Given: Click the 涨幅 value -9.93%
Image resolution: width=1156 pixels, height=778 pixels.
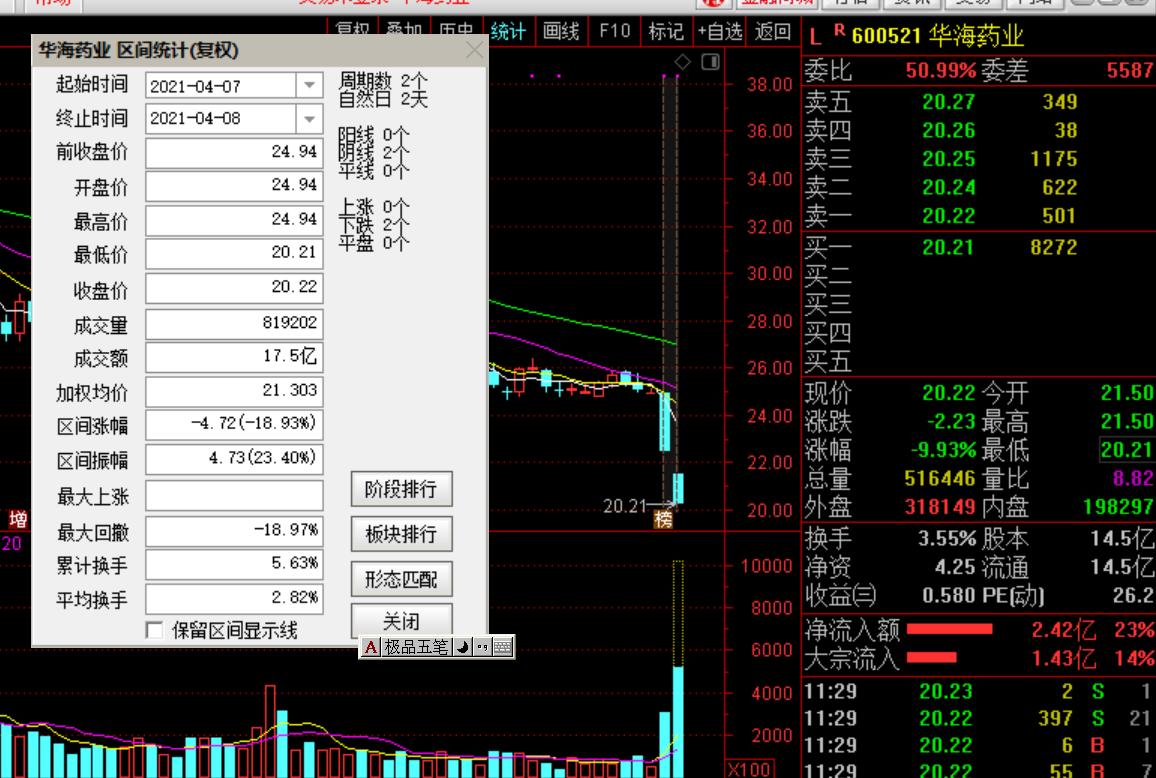Looking at the screenshot, I should [944, 450].
